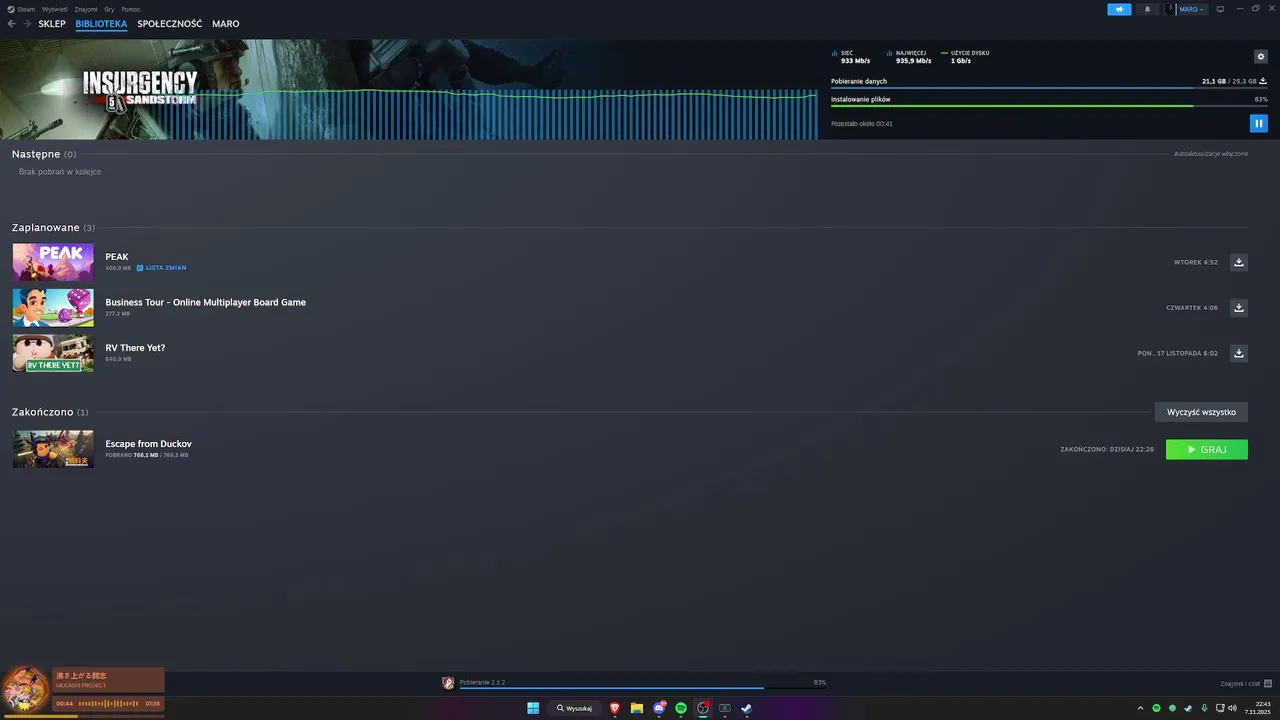Click the PEAK game thumbnail
Screen dimensions: 1280x720
(53, 262)
